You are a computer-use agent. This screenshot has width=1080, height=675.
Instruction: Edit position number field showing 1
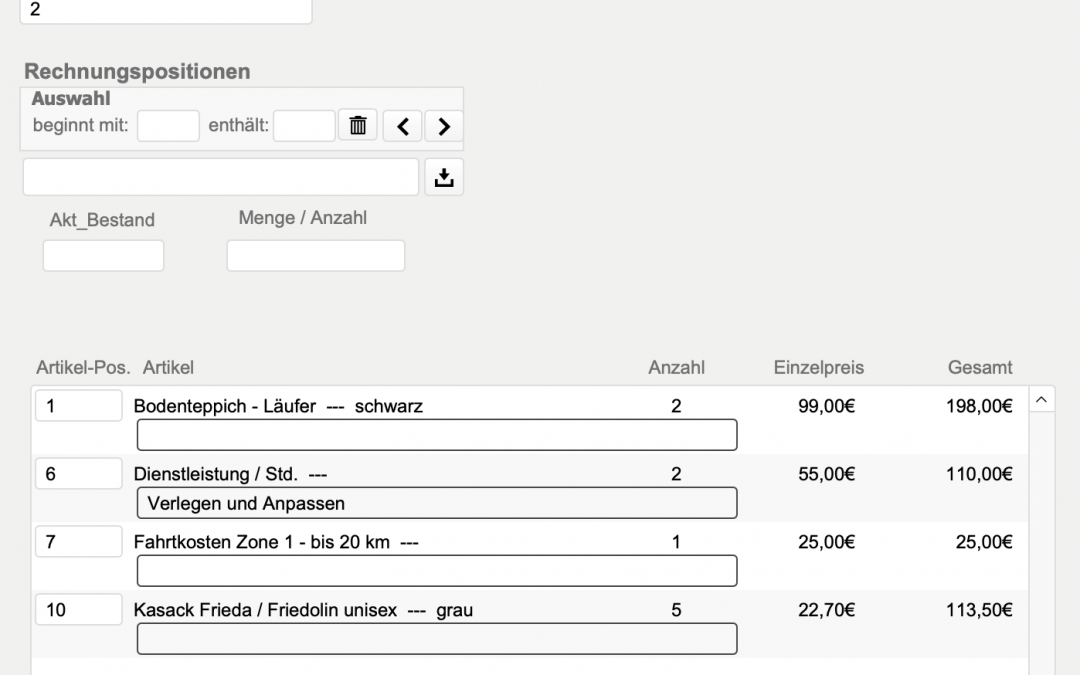(x=78, y=406)
